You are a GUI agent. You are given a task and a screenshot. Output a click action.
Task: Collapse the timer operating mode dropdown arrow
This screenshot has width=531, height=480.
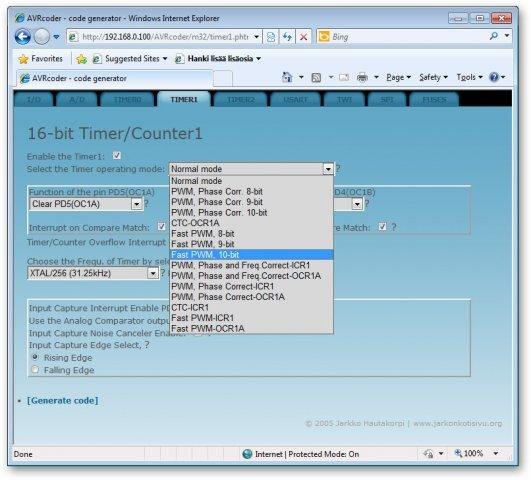328,169
